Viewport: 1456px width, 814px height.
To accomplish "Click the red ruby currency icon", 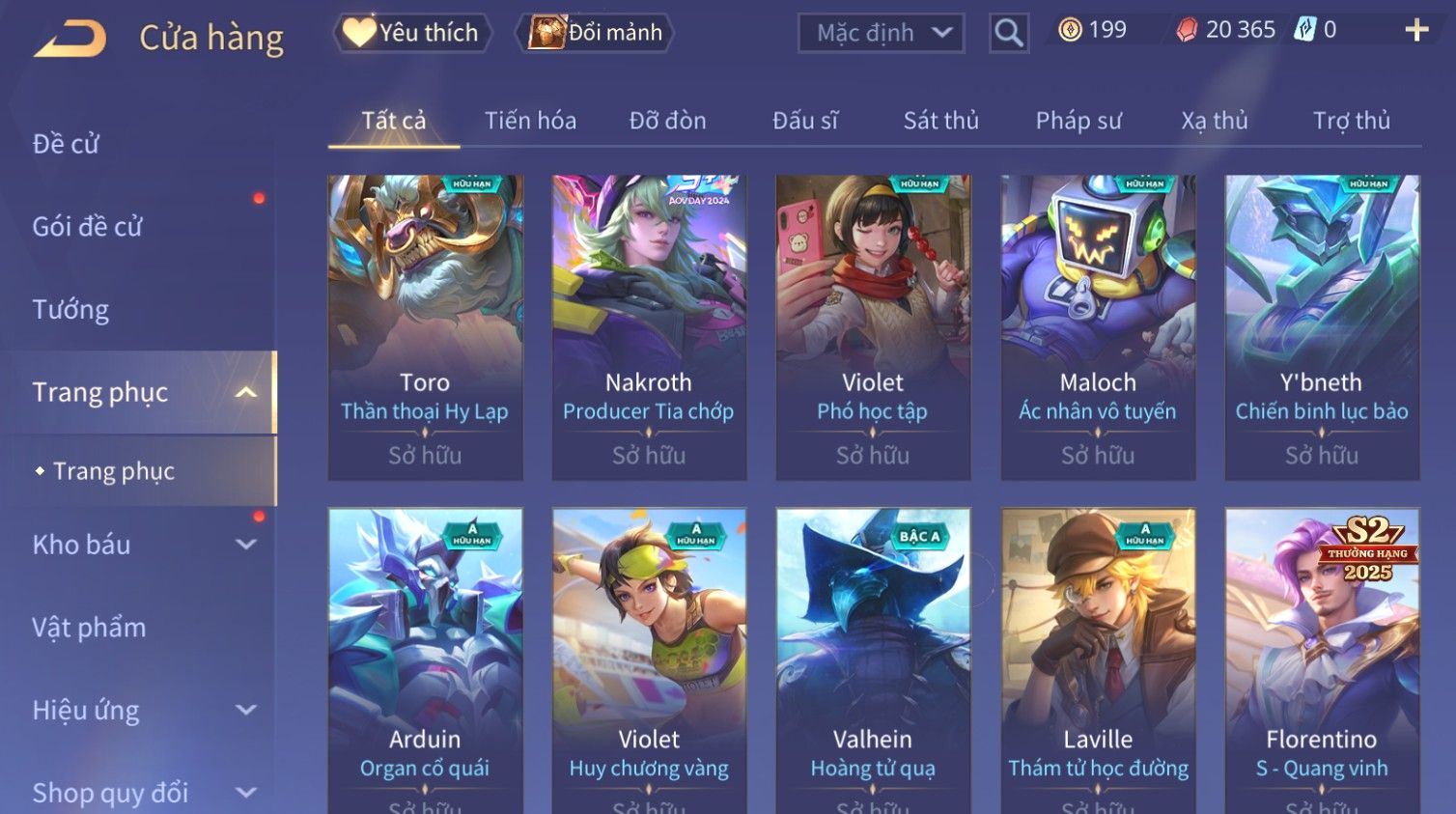I will click(1186, 30).
